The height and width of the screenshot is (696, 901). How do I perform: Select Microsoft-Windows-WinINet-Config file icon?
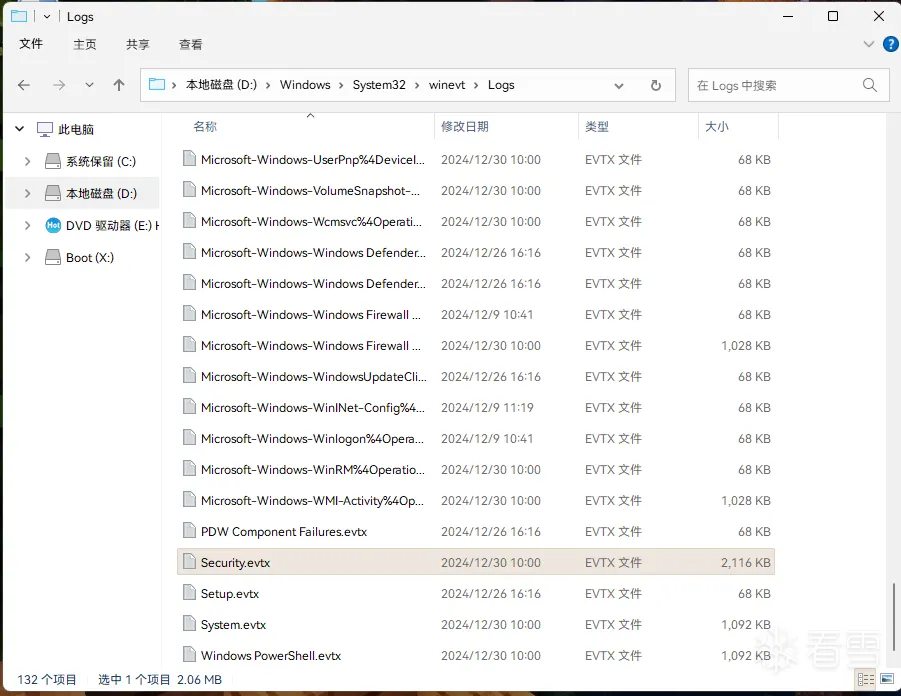pyautogui.click(x=189, y=406)
